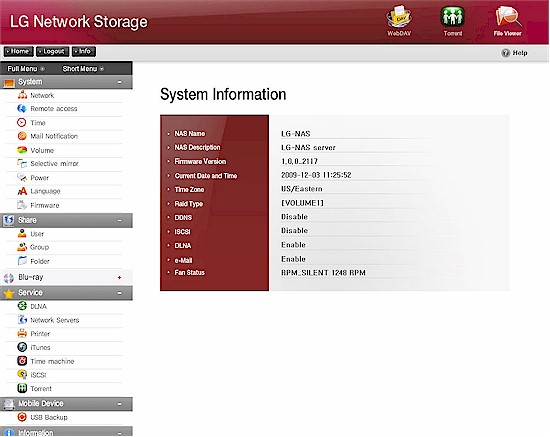The image size is (550, 437).
Task: Open the Power icon in System menu
Action: pos(22,177)
